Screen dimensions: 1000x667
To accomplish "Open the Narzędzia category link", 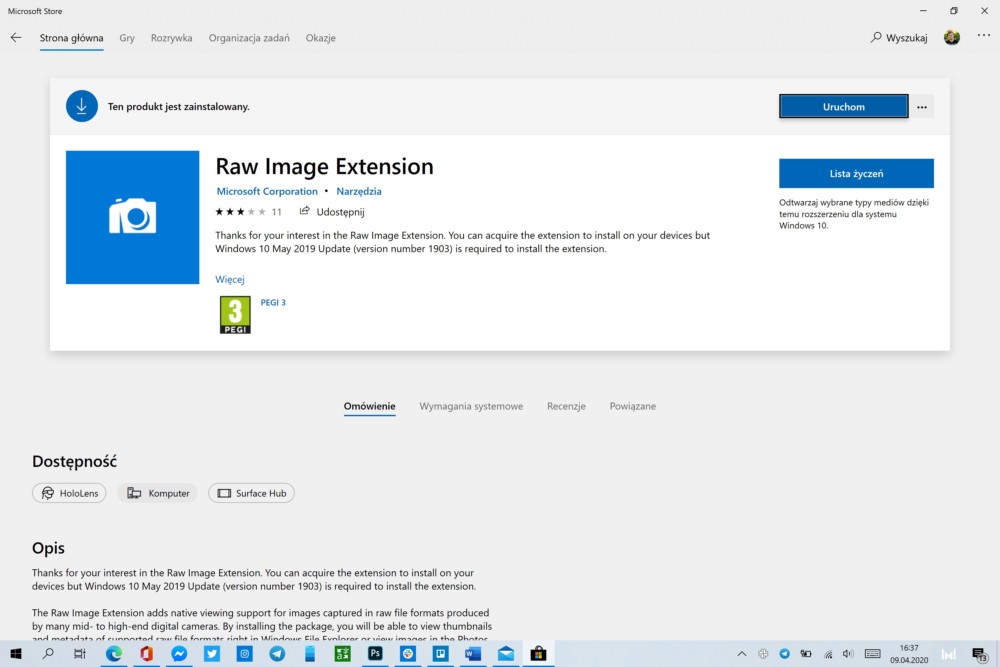I will [x=358, y=191].
